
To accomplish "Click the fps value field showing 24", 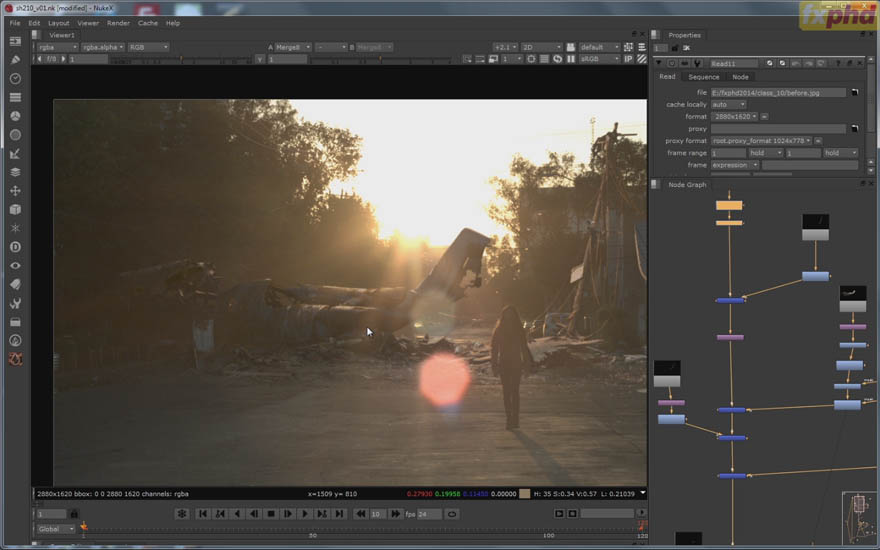I will [430, 514].
